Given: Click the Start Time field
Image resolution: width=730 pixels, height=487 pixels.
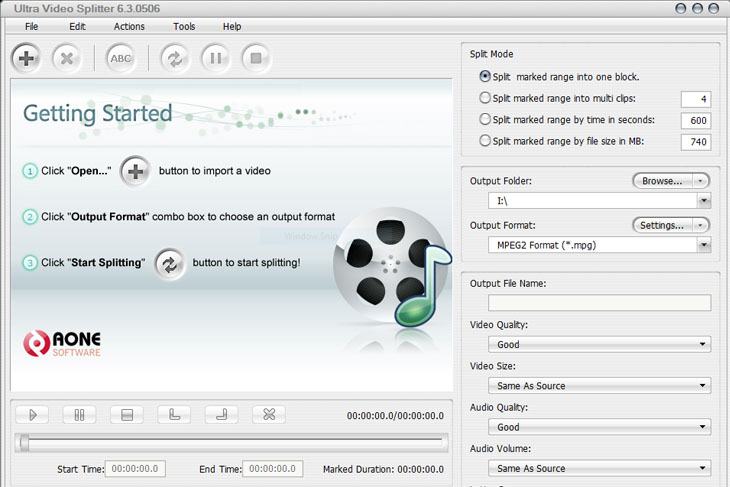Looking at the screenshot, I should tap(135, 469).
